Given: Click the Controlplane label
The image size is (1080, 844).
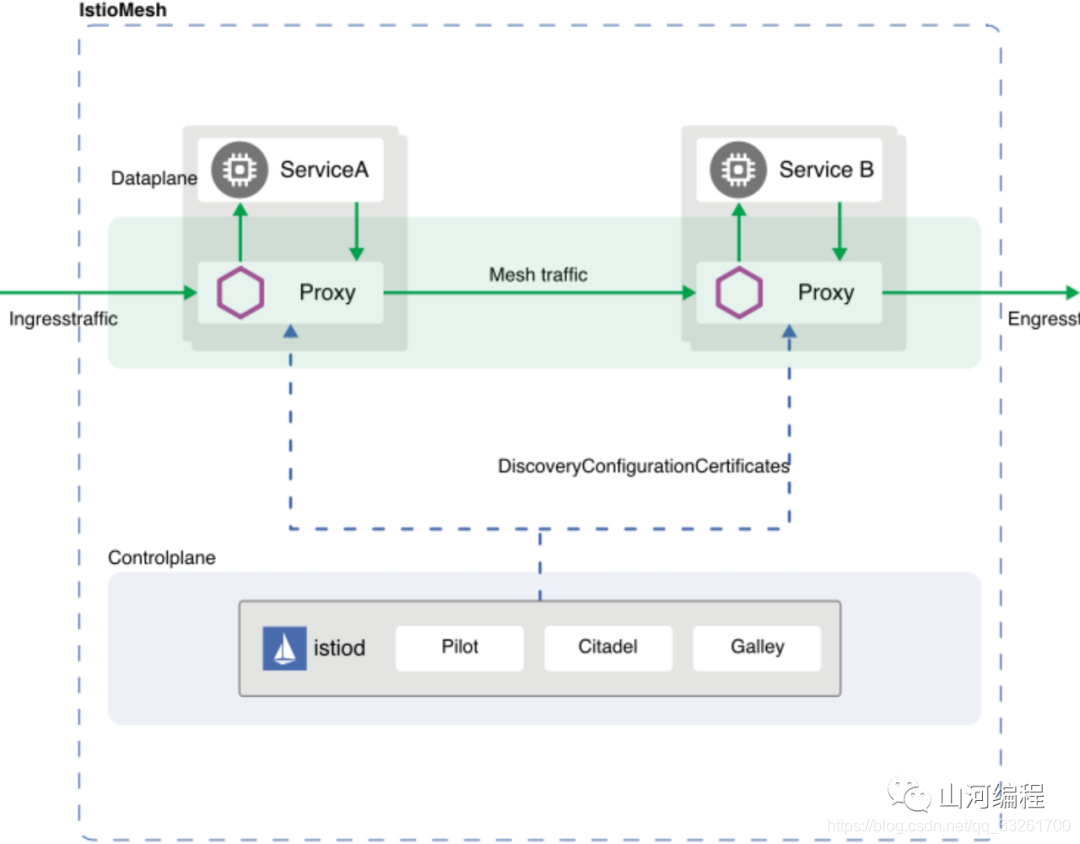Looking at the screenshot, I should (x=162, y=557).
